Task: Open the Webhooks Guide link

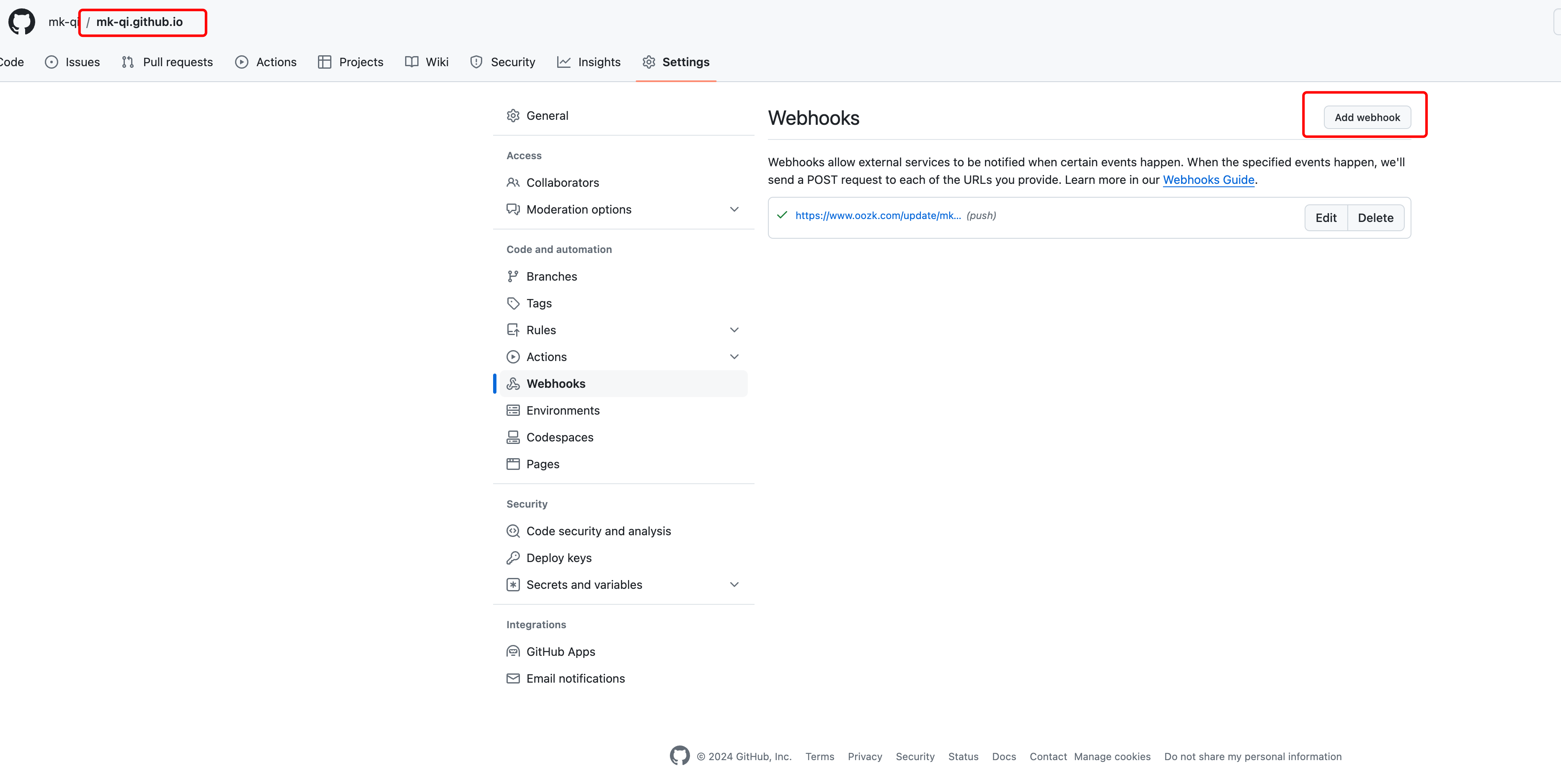Action: pyautogui.click(x=1208, y=180)
